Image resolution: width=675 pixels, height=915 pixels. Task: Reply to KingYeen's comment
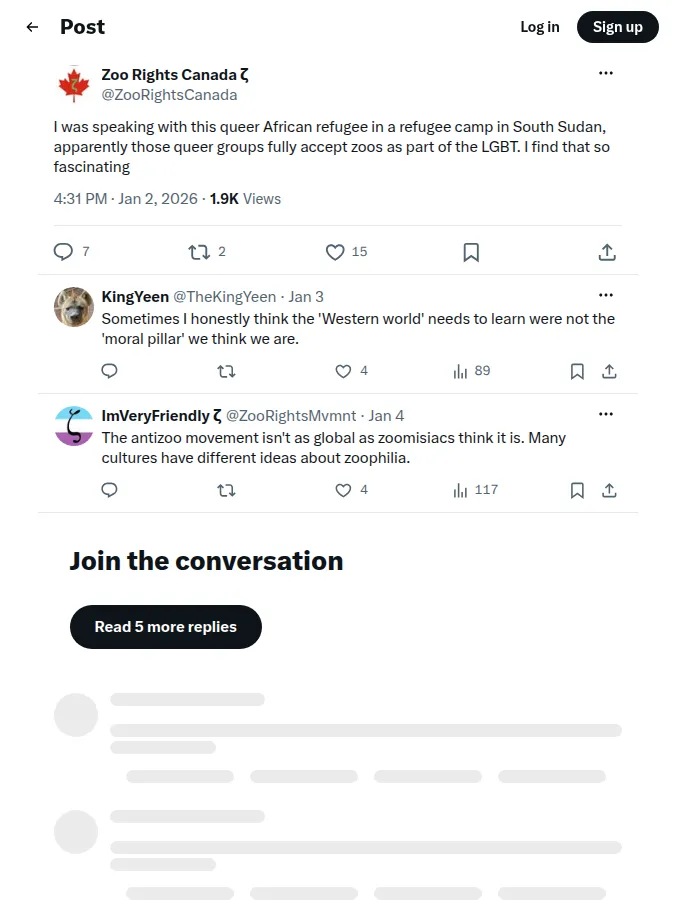109,371
